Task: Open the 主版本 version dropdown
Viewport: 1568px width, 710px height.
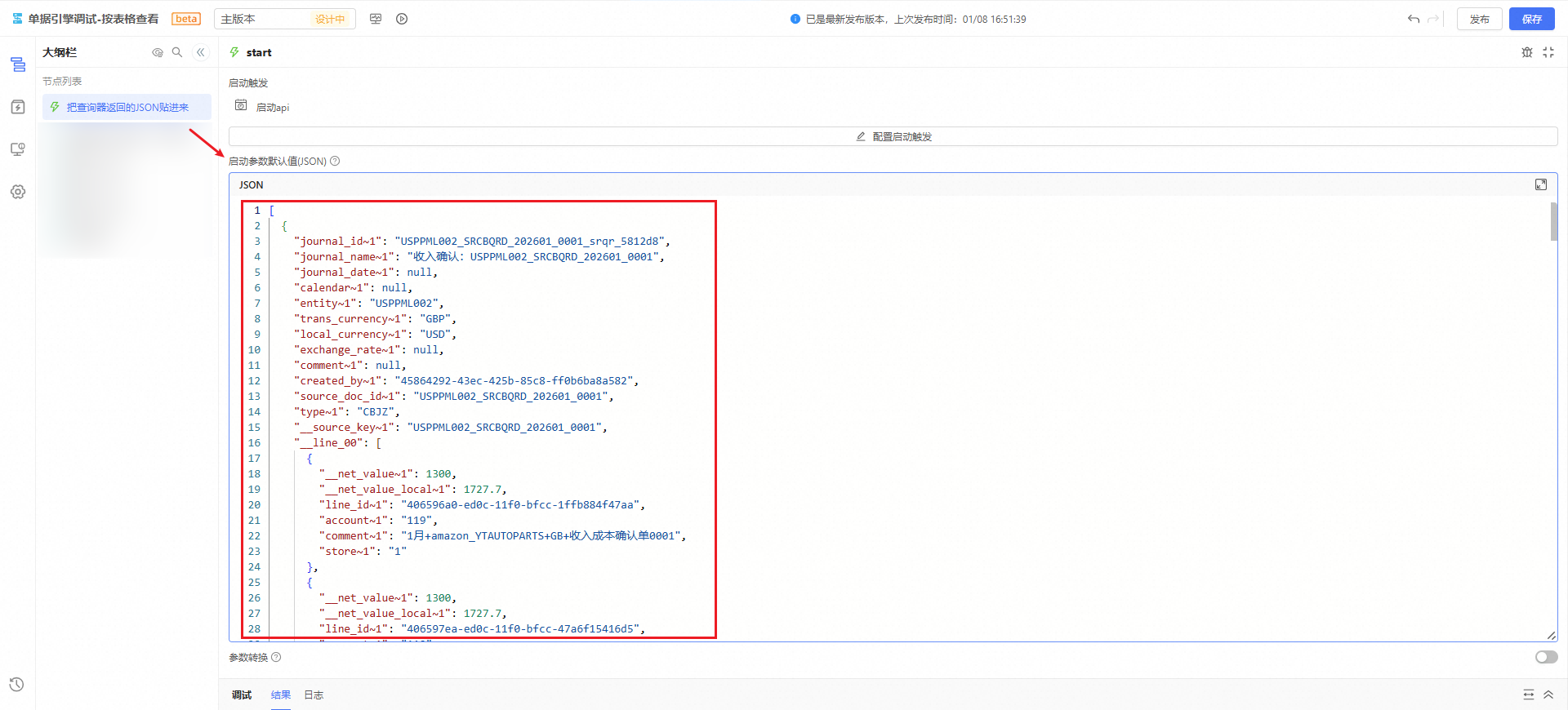Action: 284,19
